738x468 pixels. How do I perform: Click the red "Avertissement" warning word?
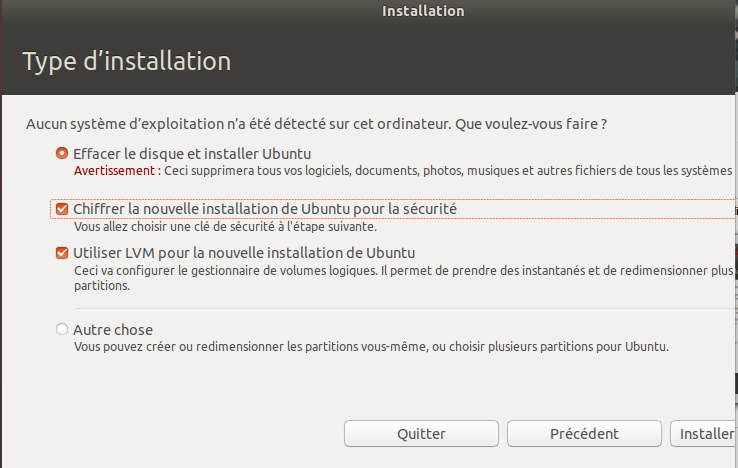tap(113, 171)
